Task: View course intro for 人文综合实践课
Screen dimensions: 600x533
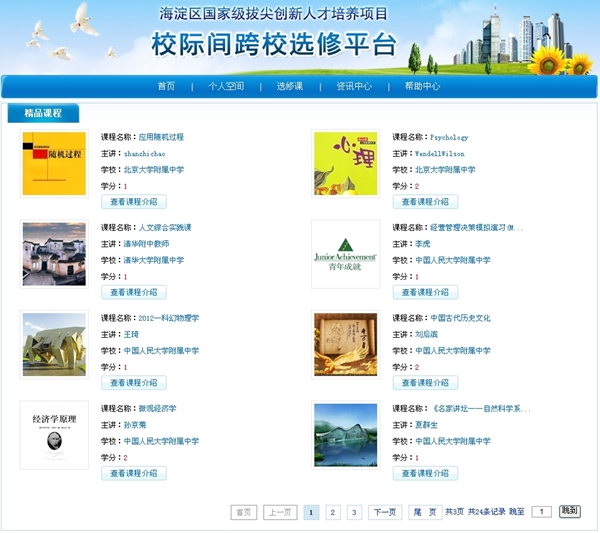Action: click(134, 292)
